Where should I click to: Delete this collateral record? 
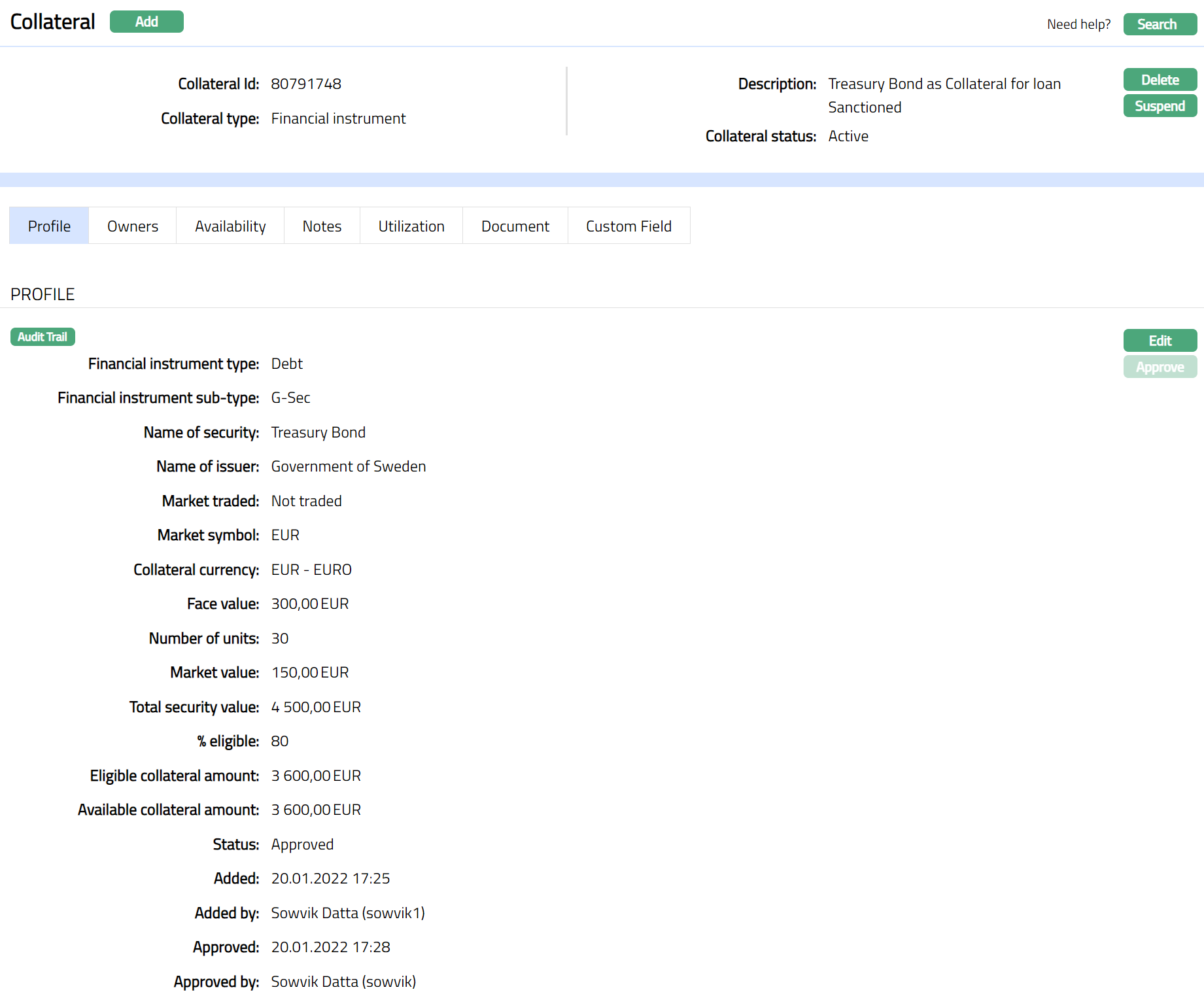coord(1160,80)
